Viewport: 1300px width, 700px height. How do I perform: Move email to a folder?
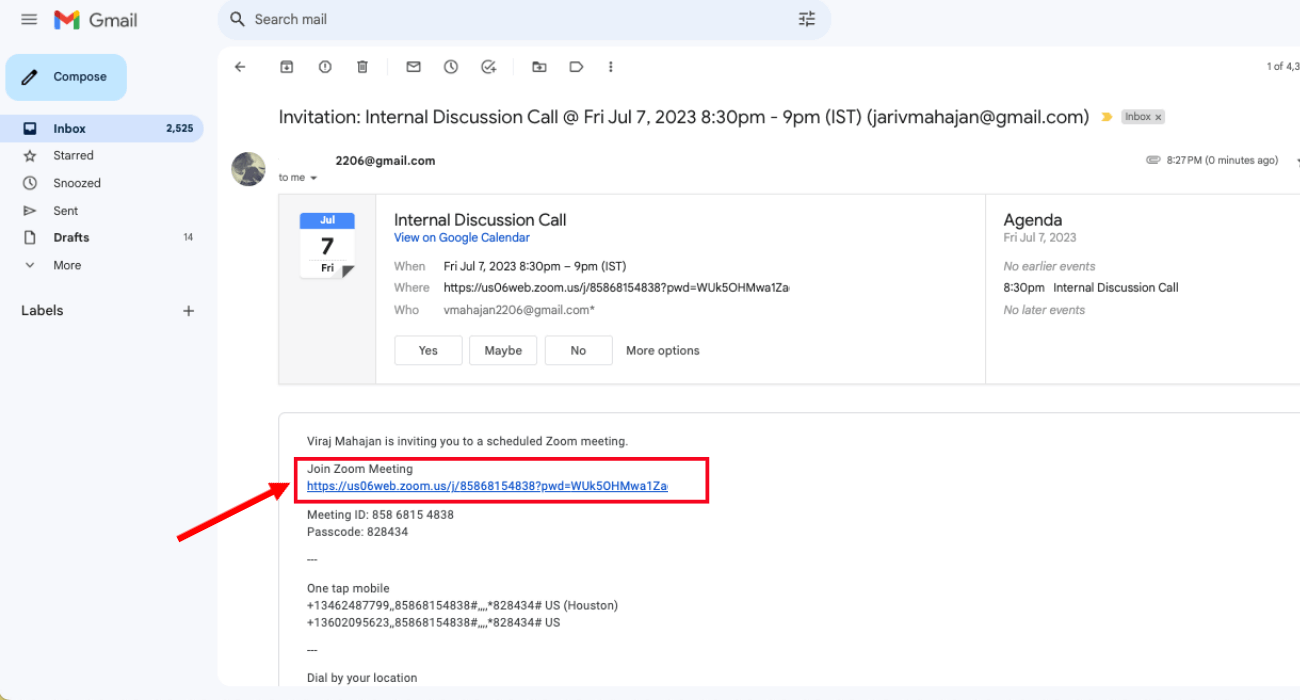point(539,67)
